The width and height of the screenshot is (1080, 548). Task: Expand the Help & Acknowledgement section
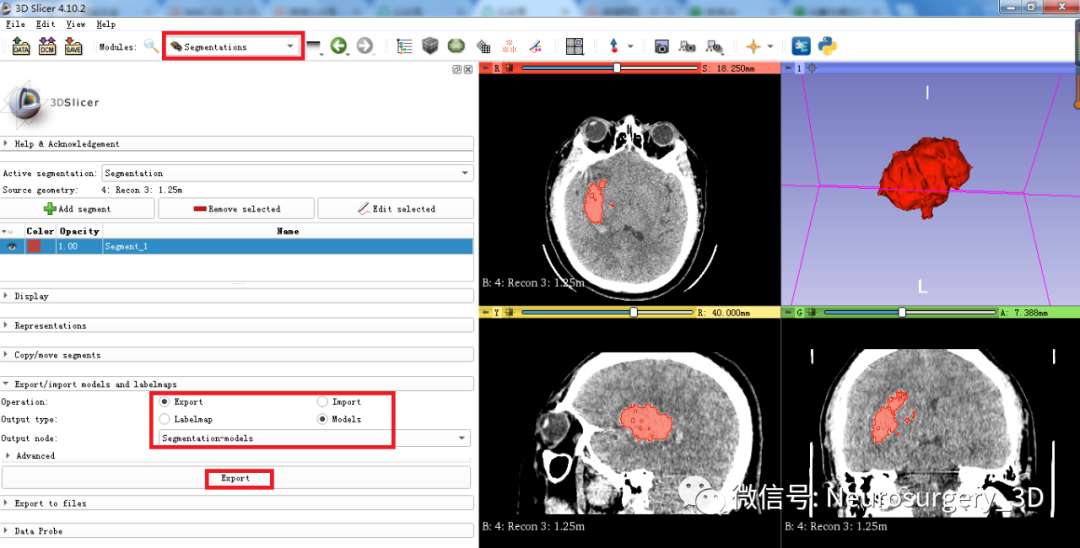(x=237, y=144)
